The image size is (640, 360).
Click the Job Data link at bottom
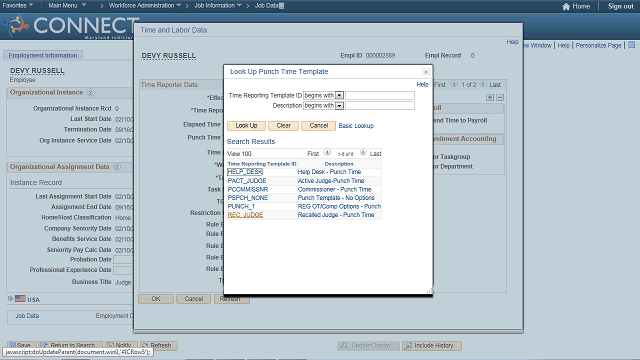click(x=27, y=316)
